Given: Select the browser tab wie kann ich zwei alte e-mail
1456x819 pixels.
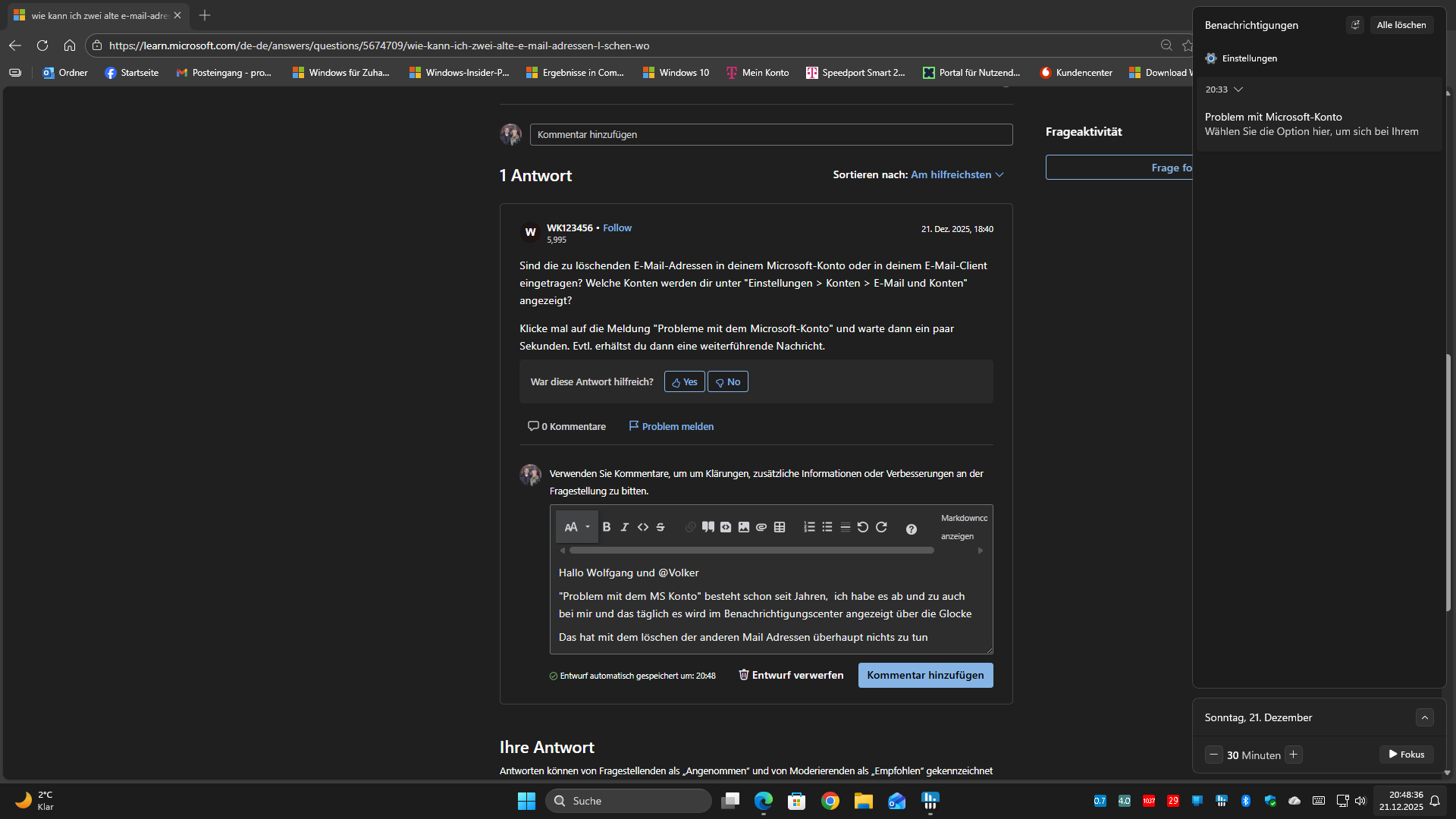Looking at the screenshot, I should 99,15.
